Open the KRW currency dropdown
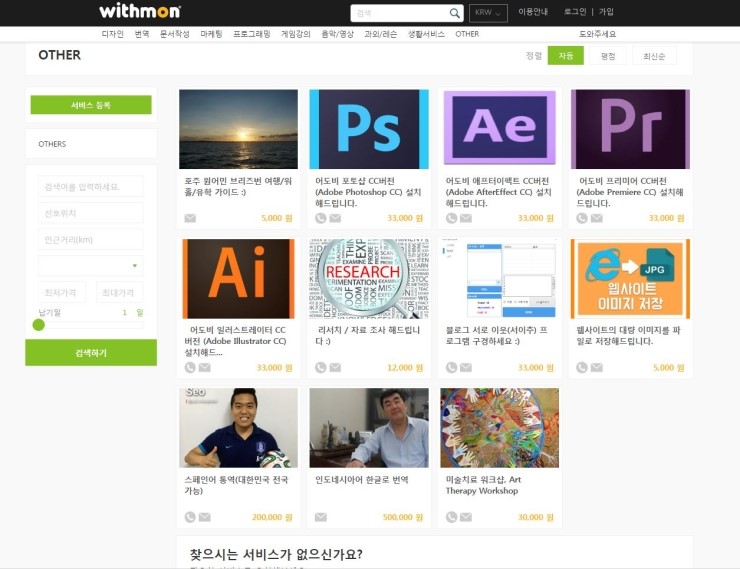 coord(488,13)
